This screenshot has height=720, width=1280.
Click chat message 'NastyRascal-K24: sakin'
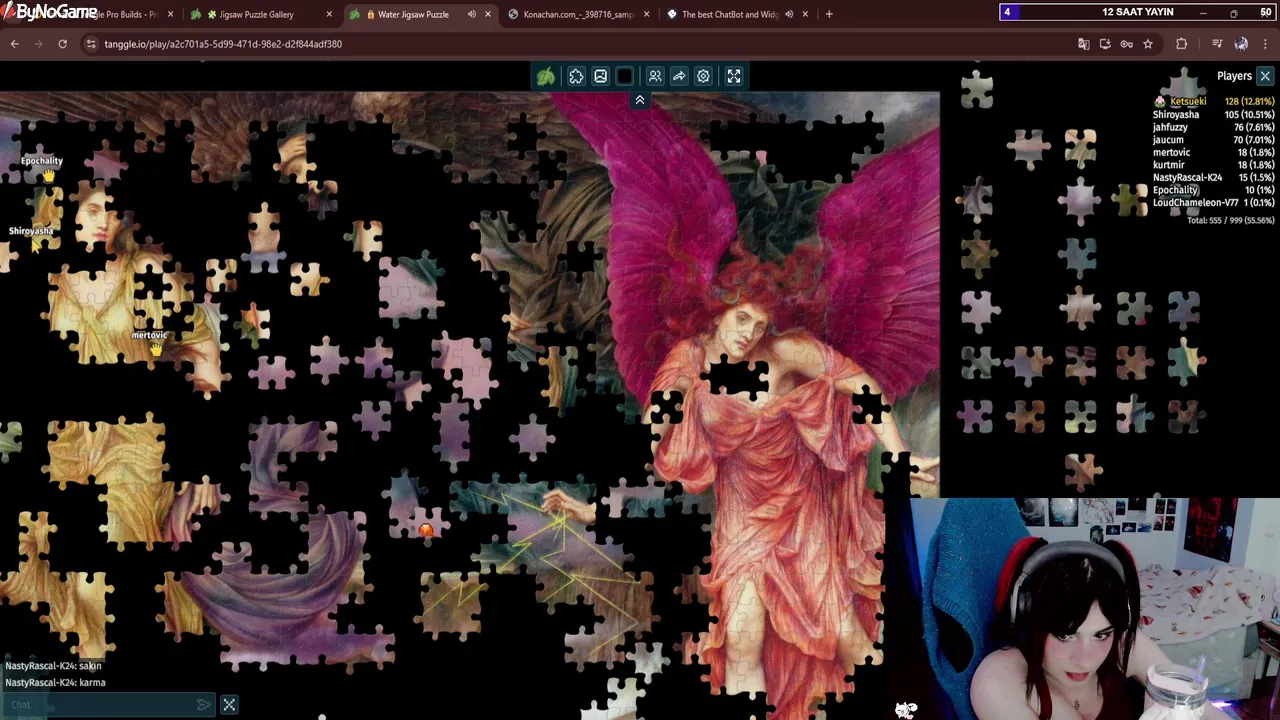(53, 665)
